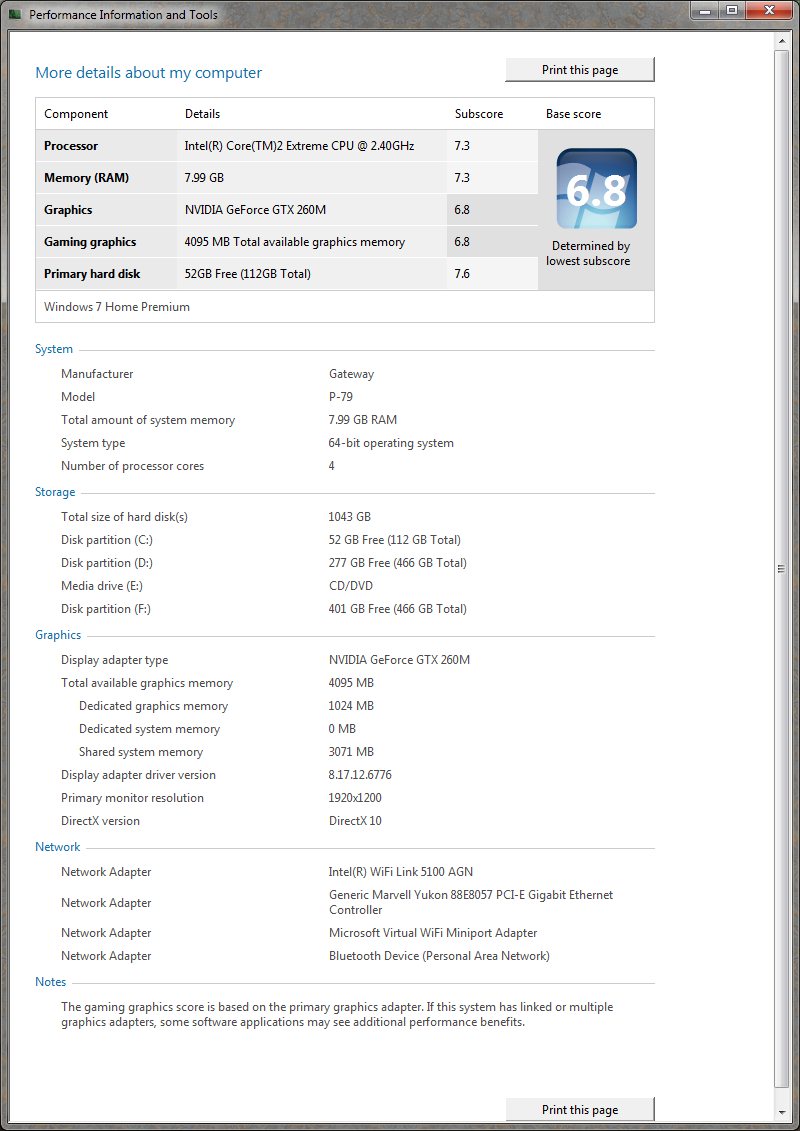Click the Network section heading
This screenshot has width=800, height=1131.
pyautogui.click(x=58, y=847)
